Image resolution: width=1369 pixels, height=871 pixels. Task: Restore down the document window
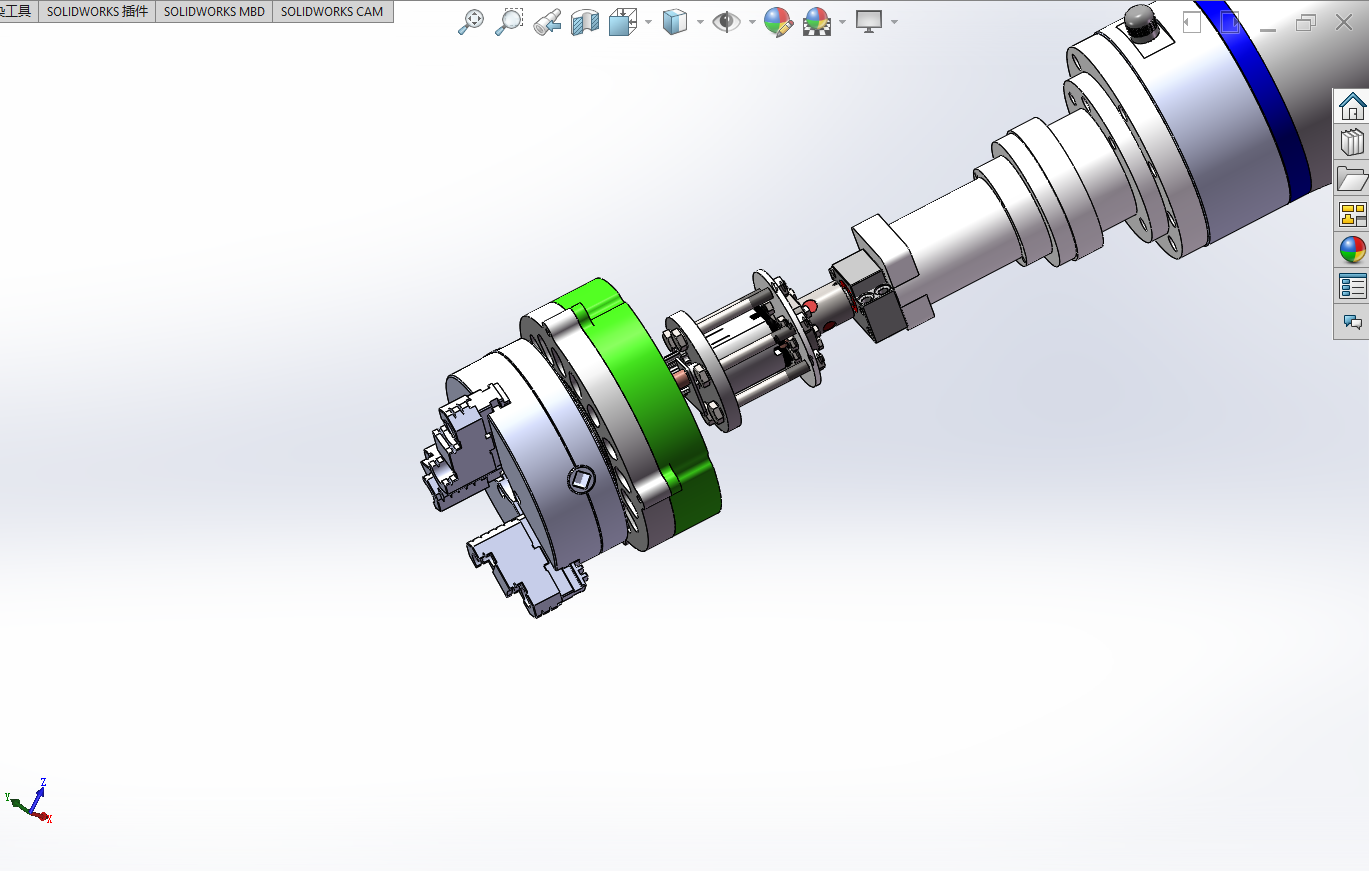tap(1306, 23)
